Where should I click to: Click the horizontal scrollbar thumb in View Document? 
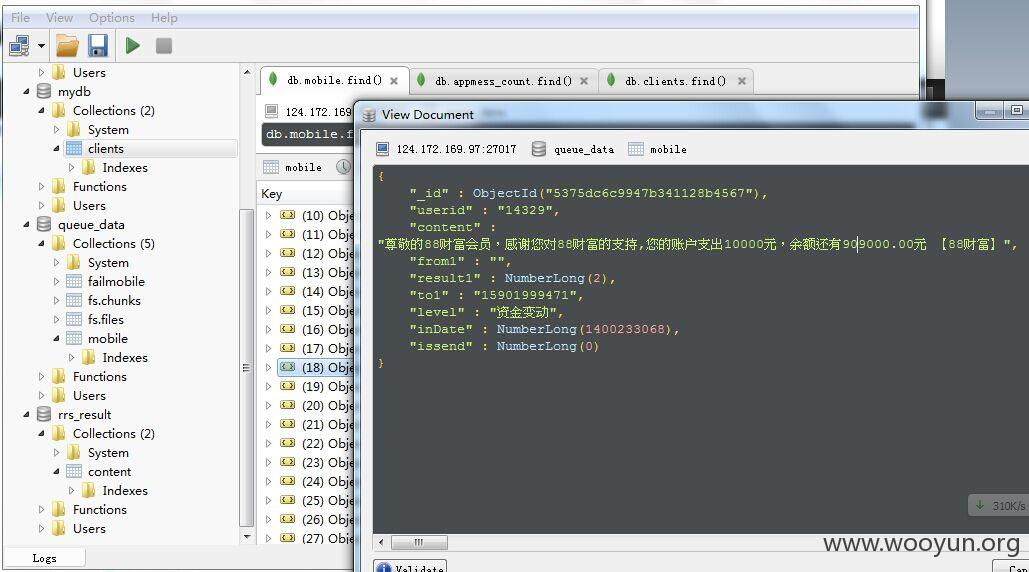tap(419, 542)
